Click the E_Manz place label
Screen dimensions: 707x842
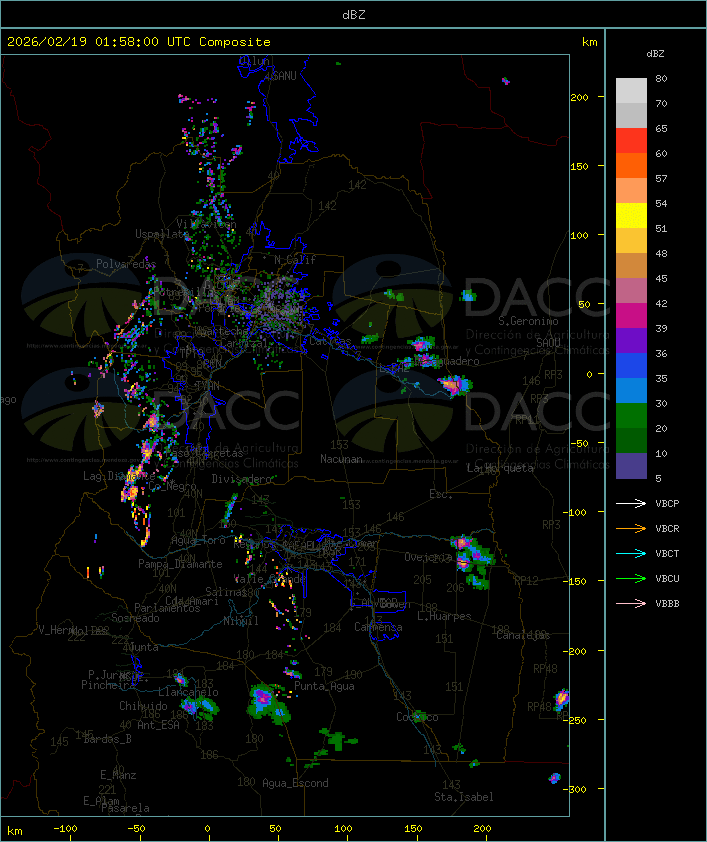(x=118, y=775)
